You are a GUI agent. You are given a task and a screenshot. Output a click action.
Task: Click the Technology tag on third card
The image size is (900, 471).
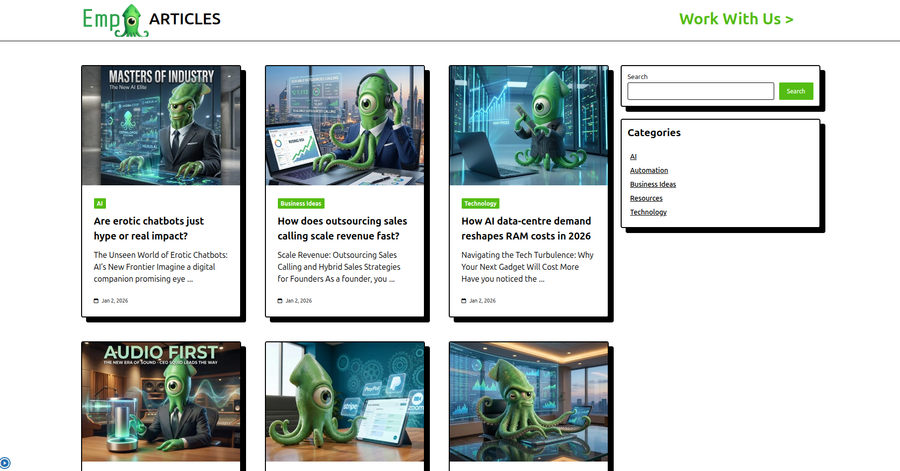click(x=480, y=203)
